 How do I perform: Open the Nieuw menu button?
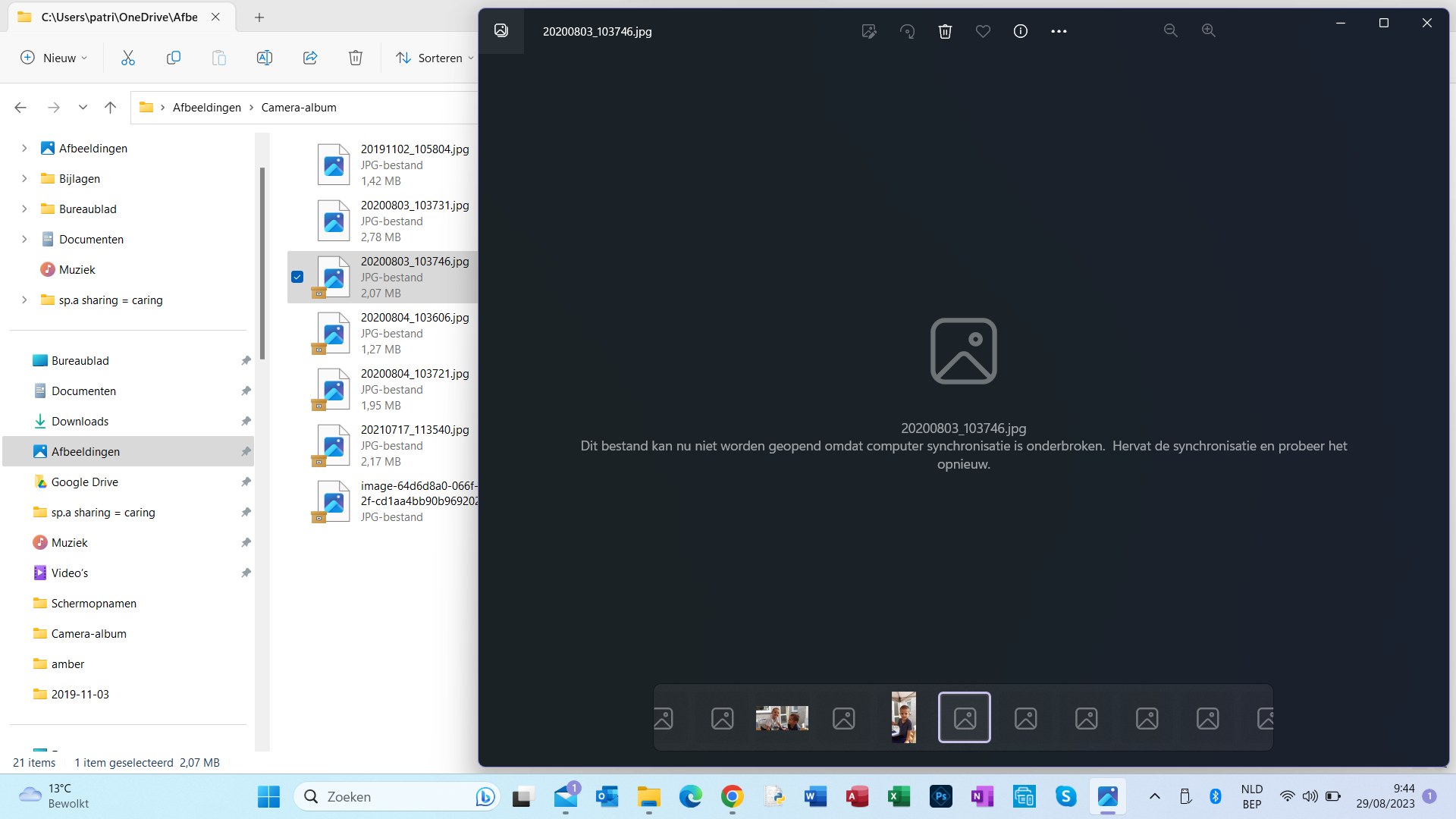(53, 58)
